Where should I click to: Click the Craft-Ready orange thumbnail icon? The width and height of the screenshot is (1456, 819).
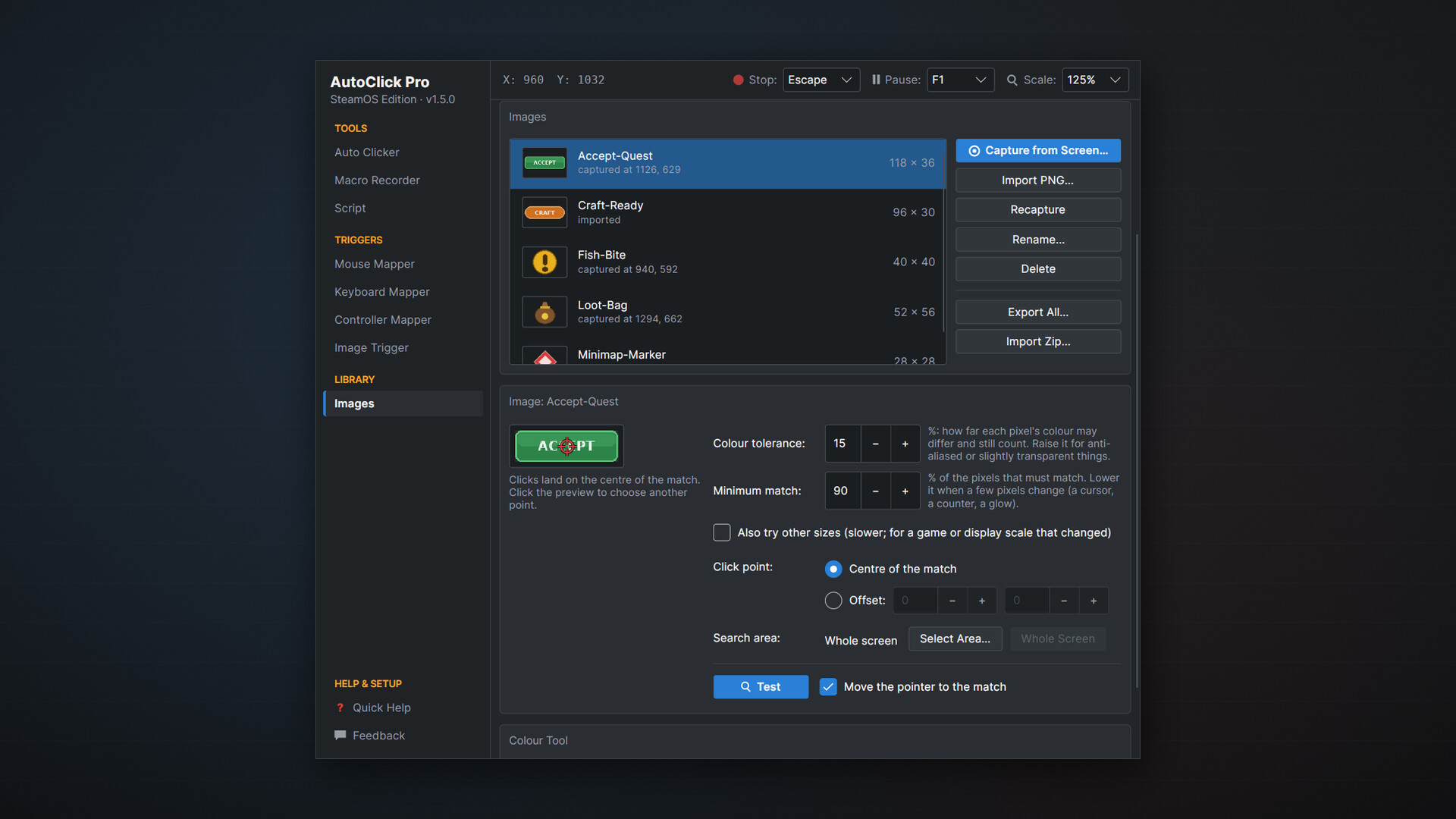[x=544, y=212]
